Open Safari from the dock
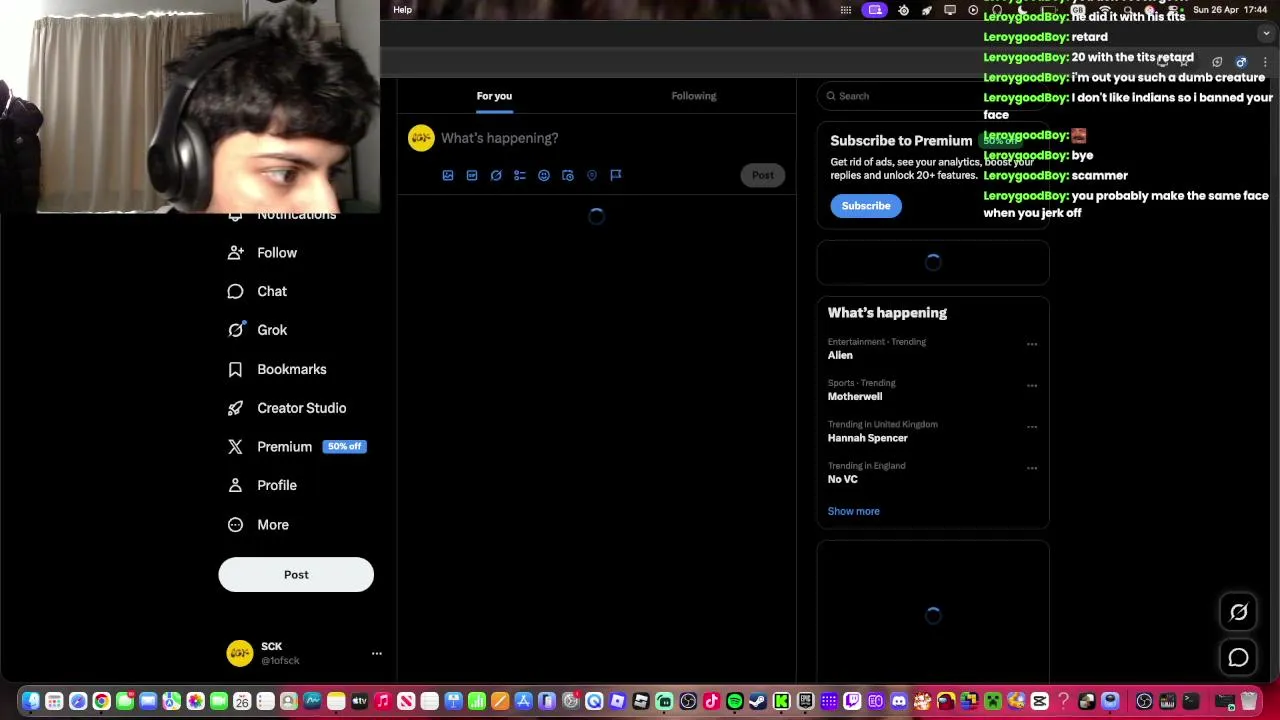Image resolution: width=1280 pixels, height=720 pixels. coord(78,701)
